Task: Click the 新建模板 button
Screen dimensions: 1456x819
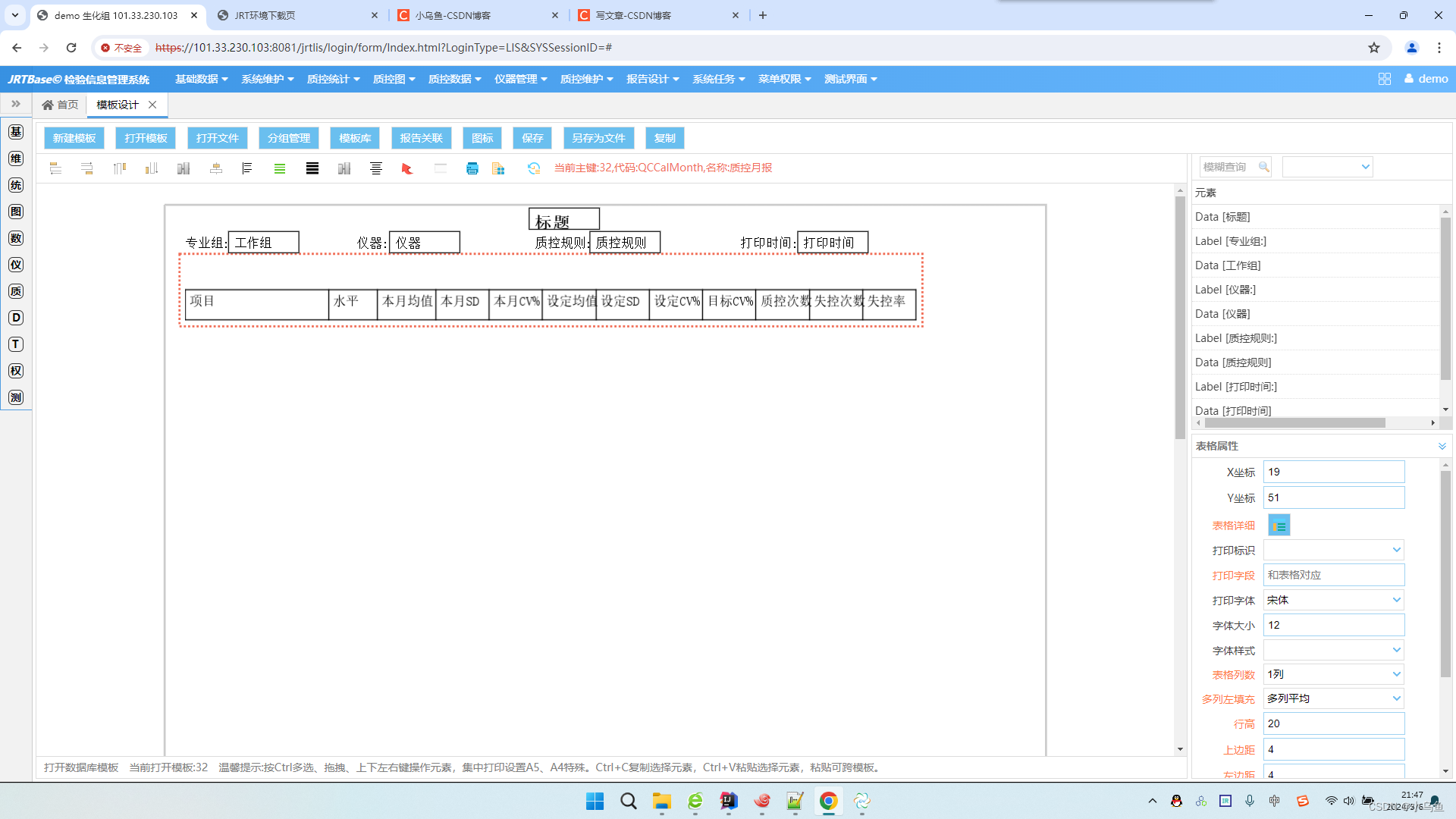Action: (x=74, y=138)
